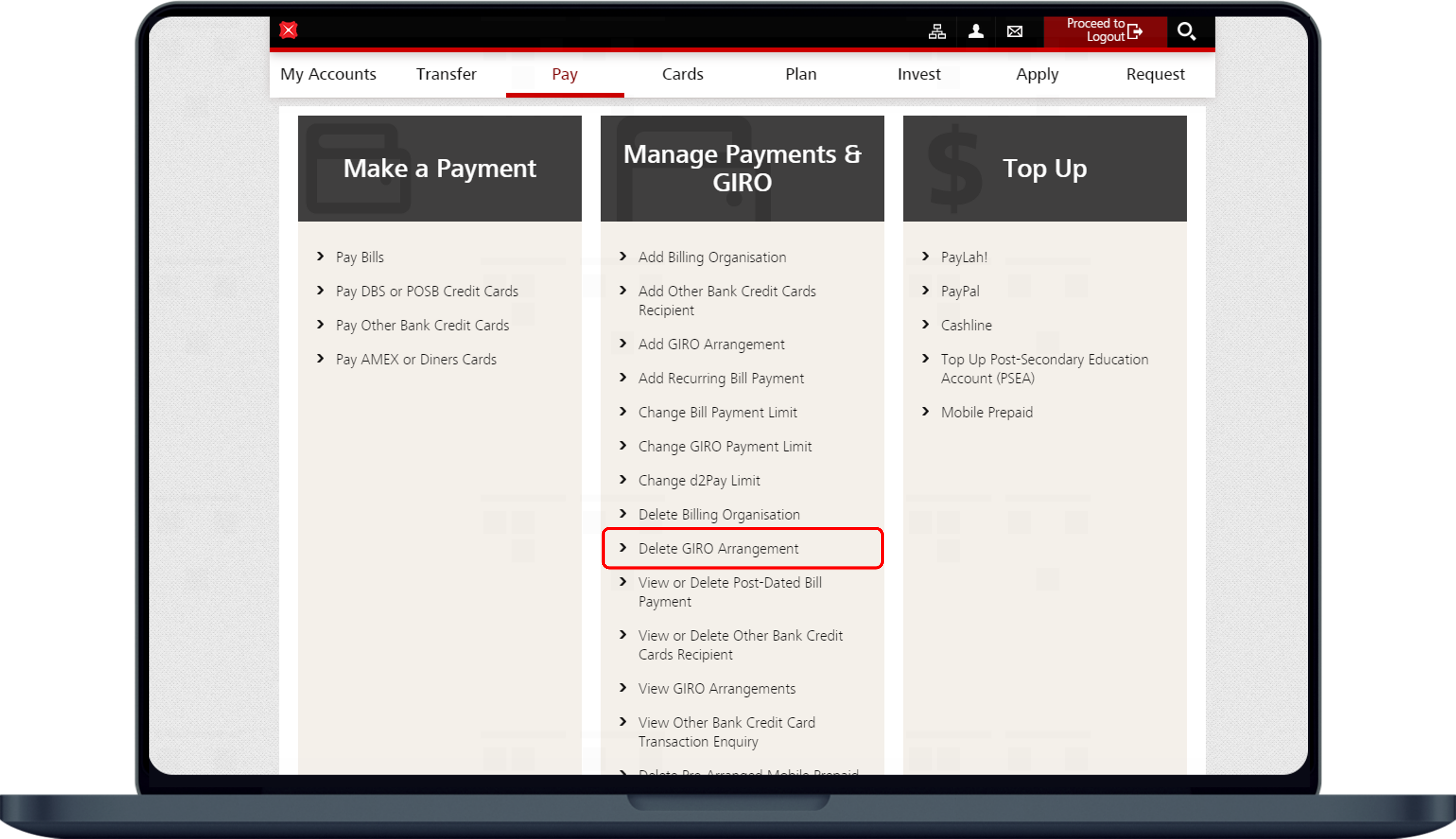Select Change GIRO Payment Limit link
1456x839 pixels.
click(725, 446)
